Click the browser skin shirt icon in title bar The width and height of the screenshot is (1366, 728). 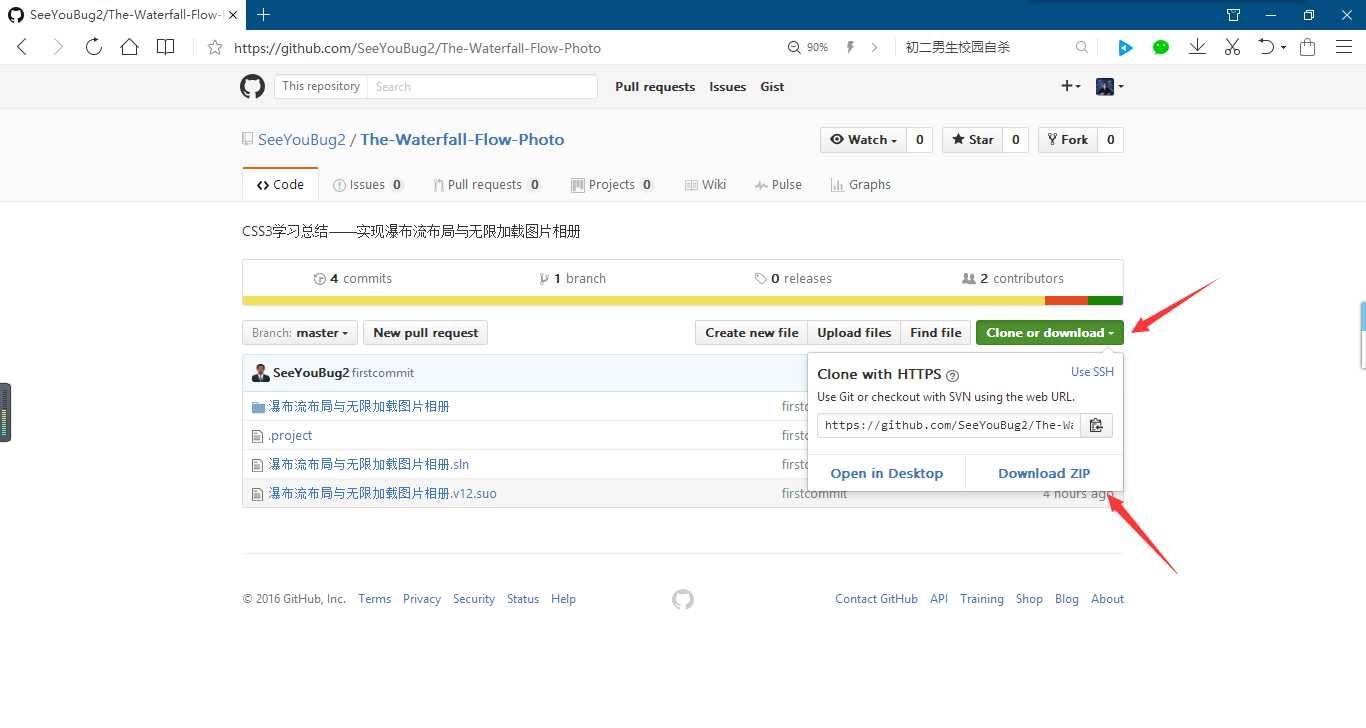pyautogui.click(x=1233, y=15)
